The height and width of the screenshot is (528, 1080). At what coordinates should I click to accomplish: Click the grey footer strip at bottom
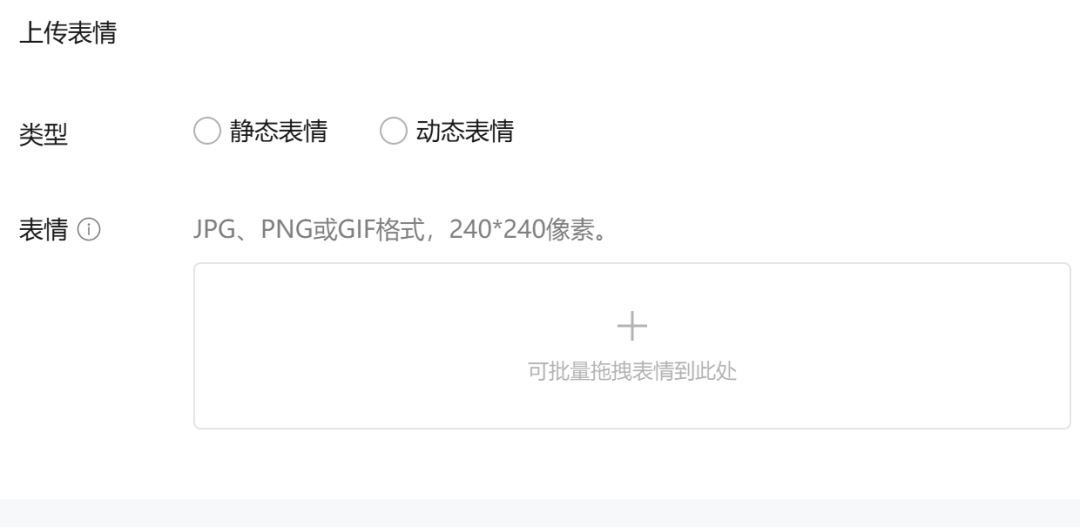(540, 513)
